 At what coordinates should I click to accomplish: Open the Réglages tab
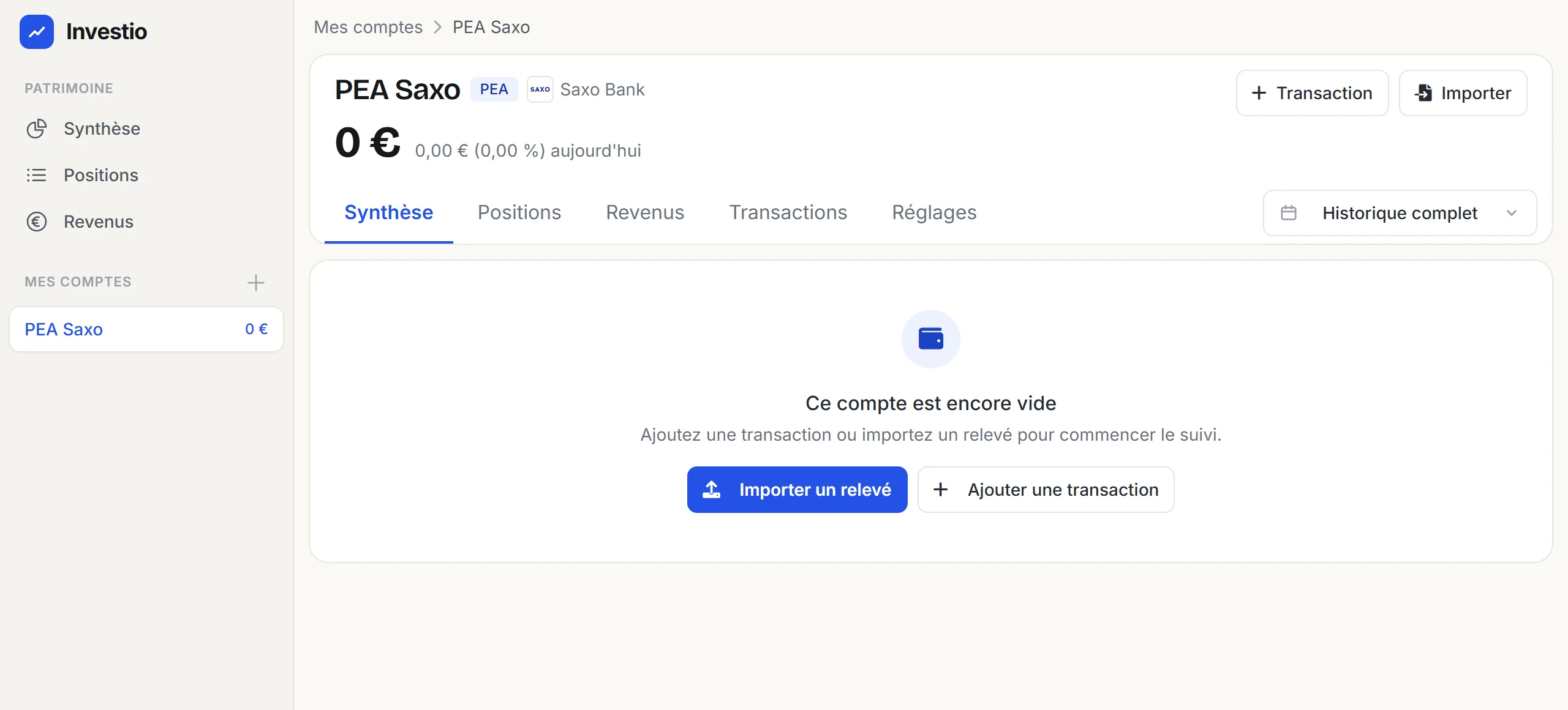pos(934,212)
